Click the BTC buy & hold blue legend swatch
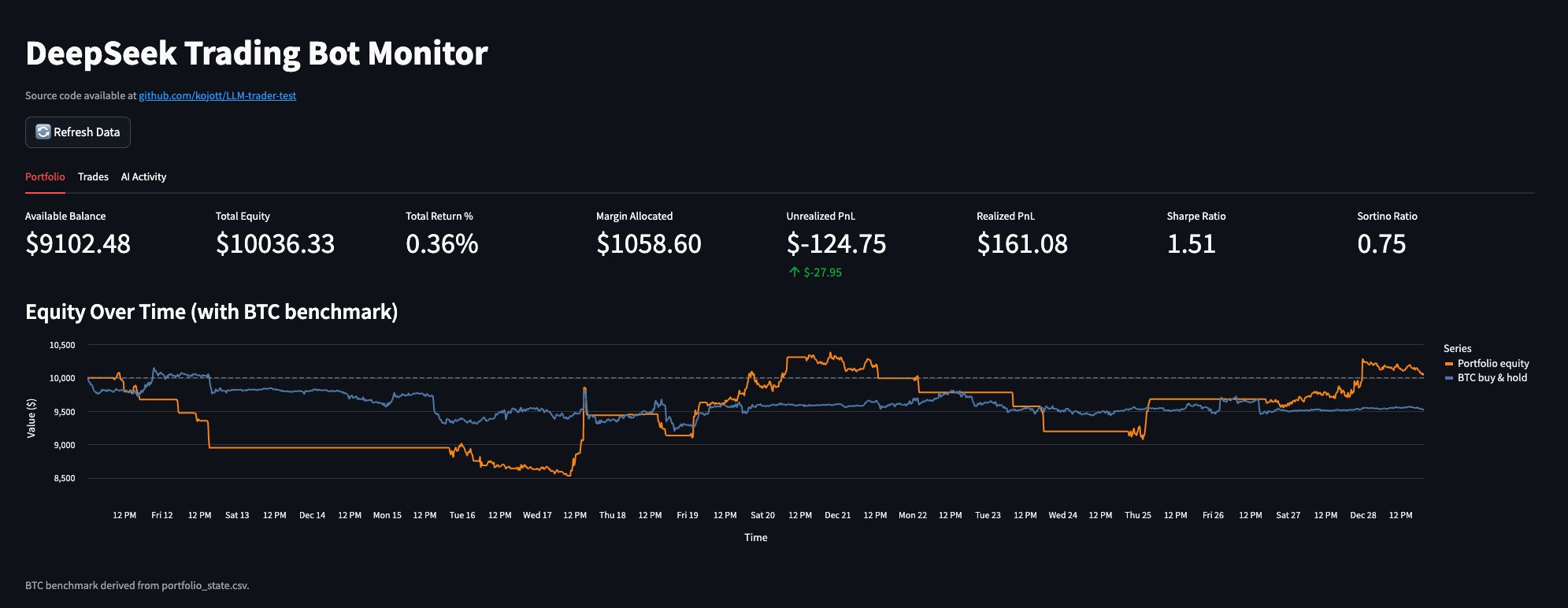The image size is (1568, 608). point(1449,378)
